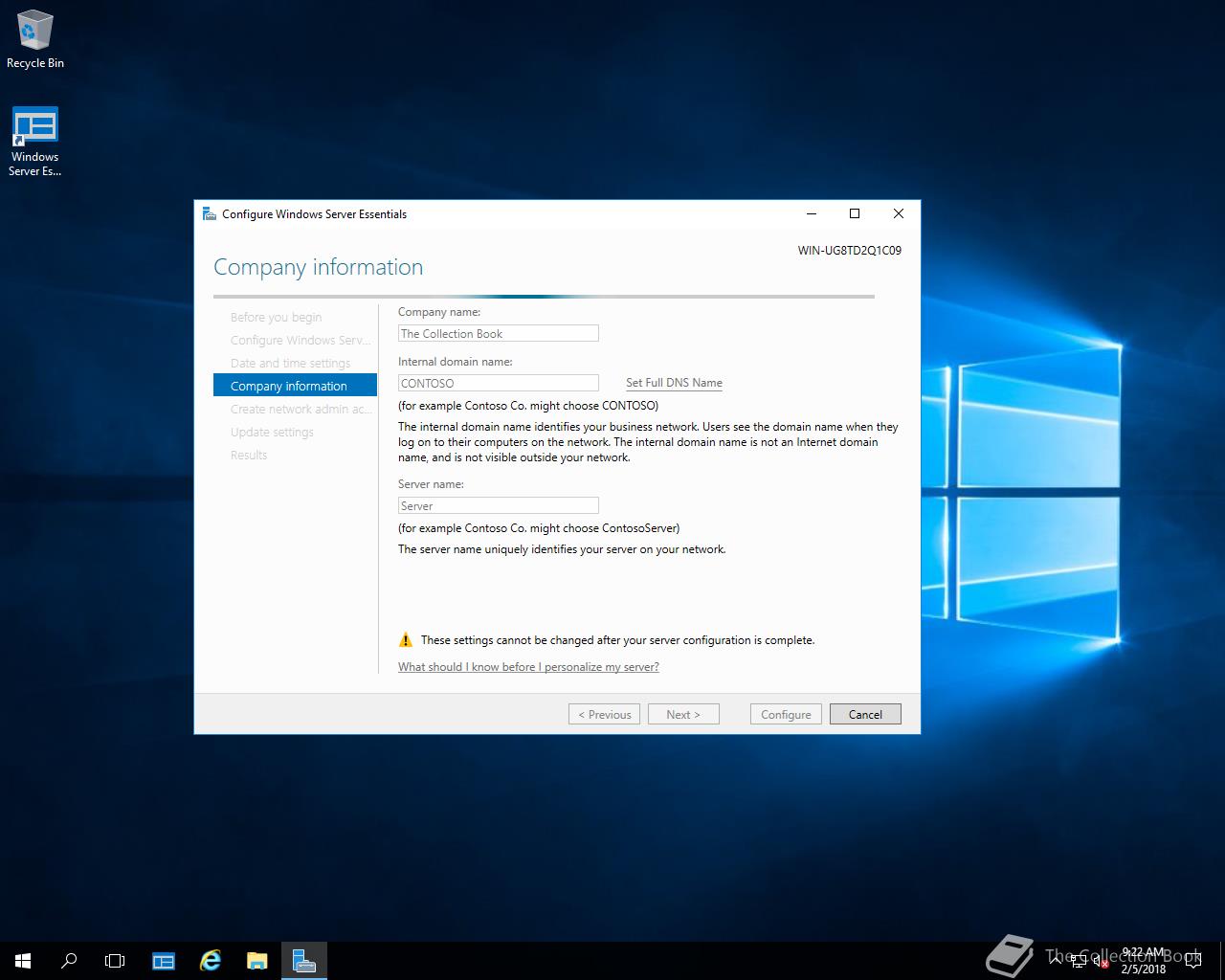Open Task View from the taskbar
1225x980 pixels.
[115, 961]
